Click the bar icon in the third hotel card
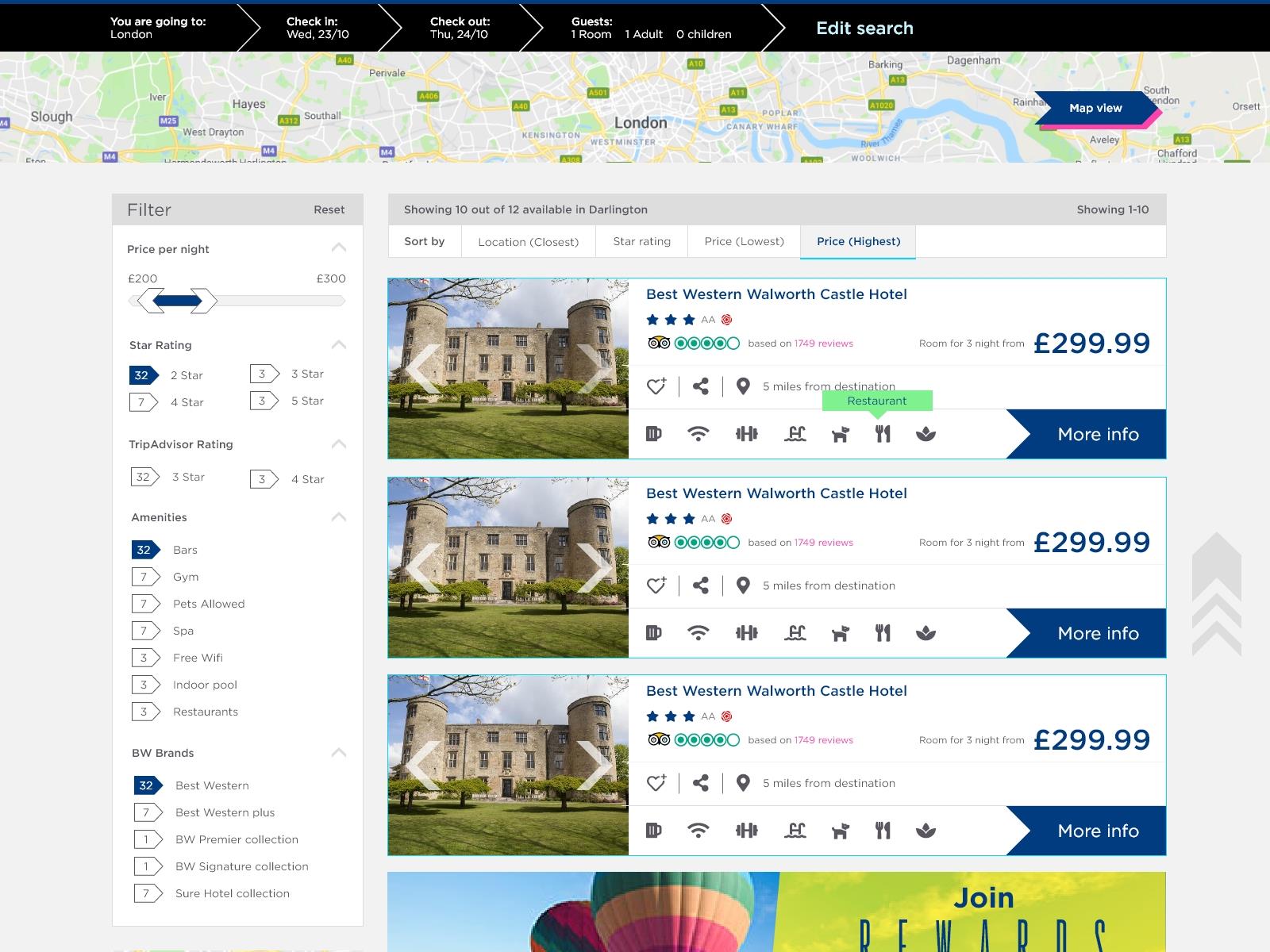Screen dimensions: 1270x952 (653, 831)
